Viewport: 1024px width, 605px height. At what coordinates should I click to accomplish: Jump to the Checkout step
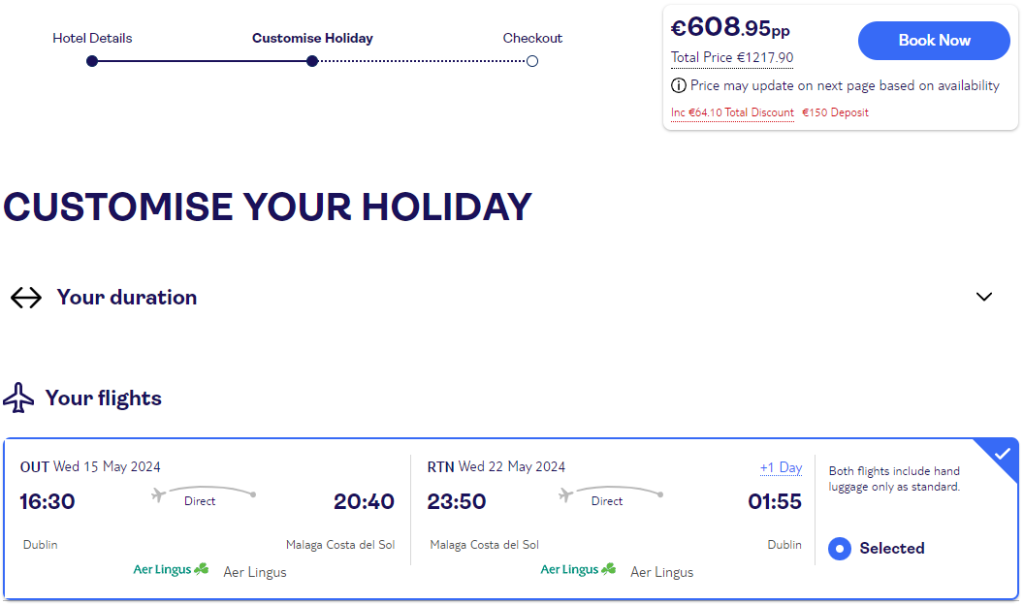[x=532, y=39]
